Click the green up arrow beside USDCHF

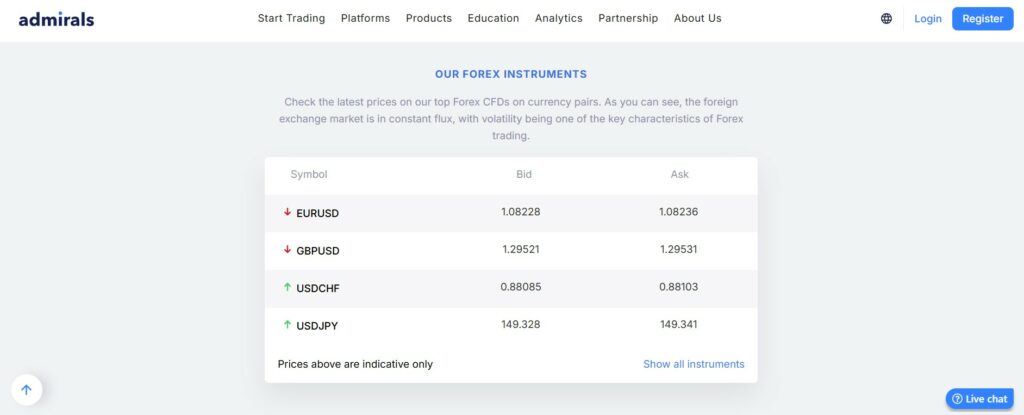pyautogui.click(x=287, y=287)
